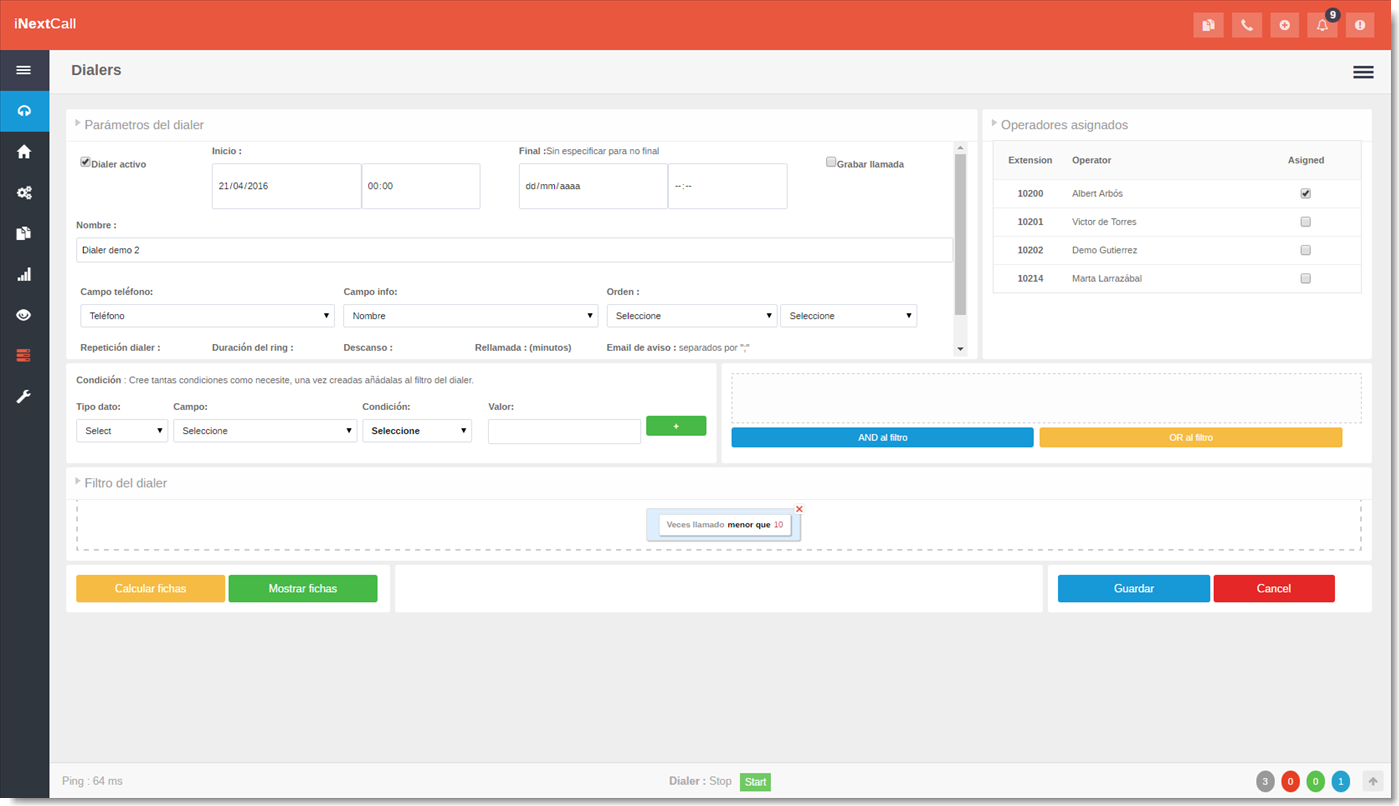Open the hamburger menu next to Dialers title
Viewport: 1399px width, 806px height.
click(1362, 72)
